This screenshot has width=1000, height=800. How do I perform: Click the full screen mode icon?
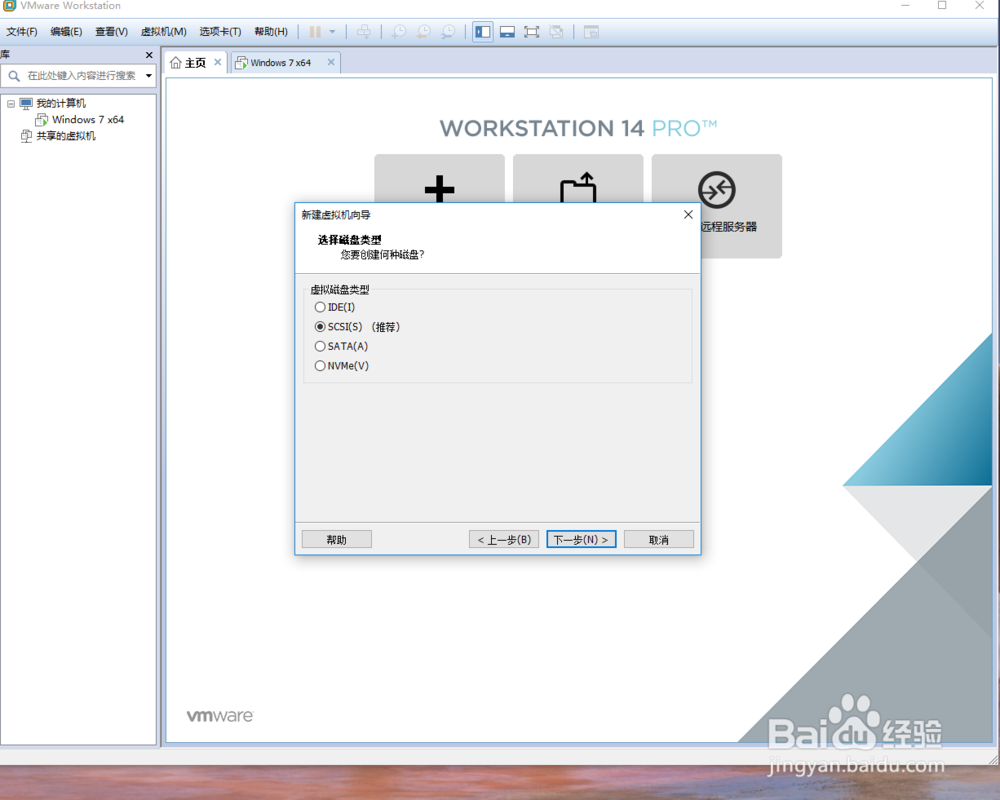[x=531, y=32]
